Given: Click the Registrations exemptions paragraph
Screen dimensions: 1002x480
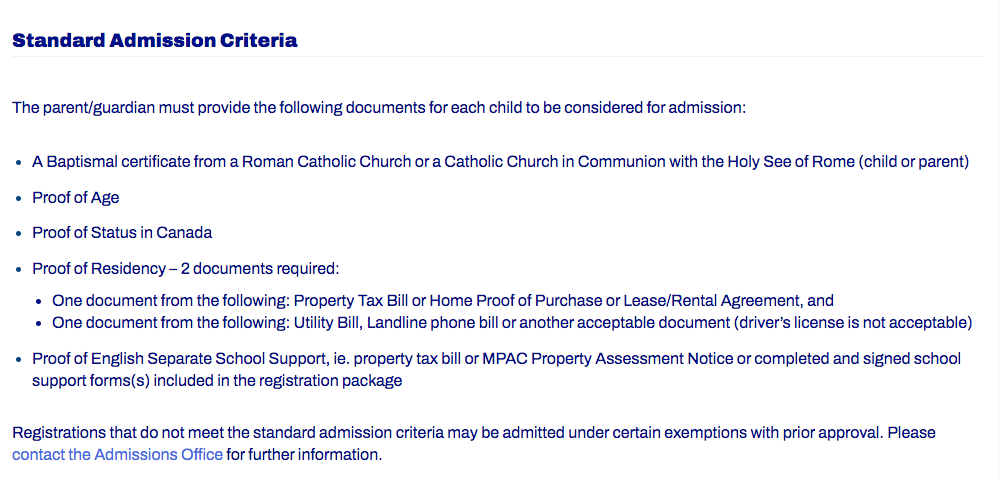Looking at the screenshot, I should (x=474, y=444).
